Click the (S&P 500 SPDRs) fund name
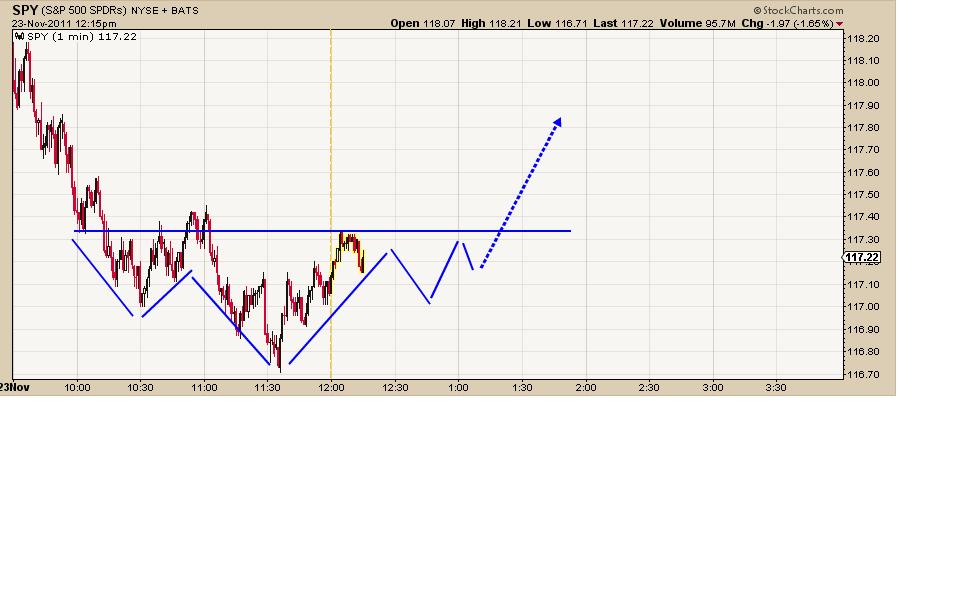This screenshot has height=600, width=960. 84,10
